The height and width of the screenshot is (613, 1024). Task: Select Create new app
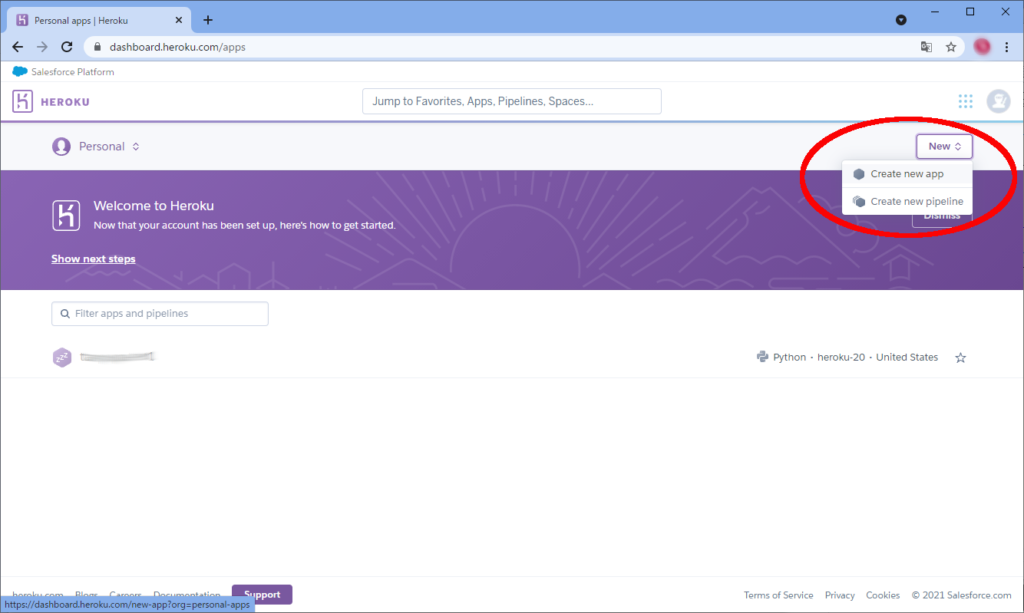click(906, 174)
